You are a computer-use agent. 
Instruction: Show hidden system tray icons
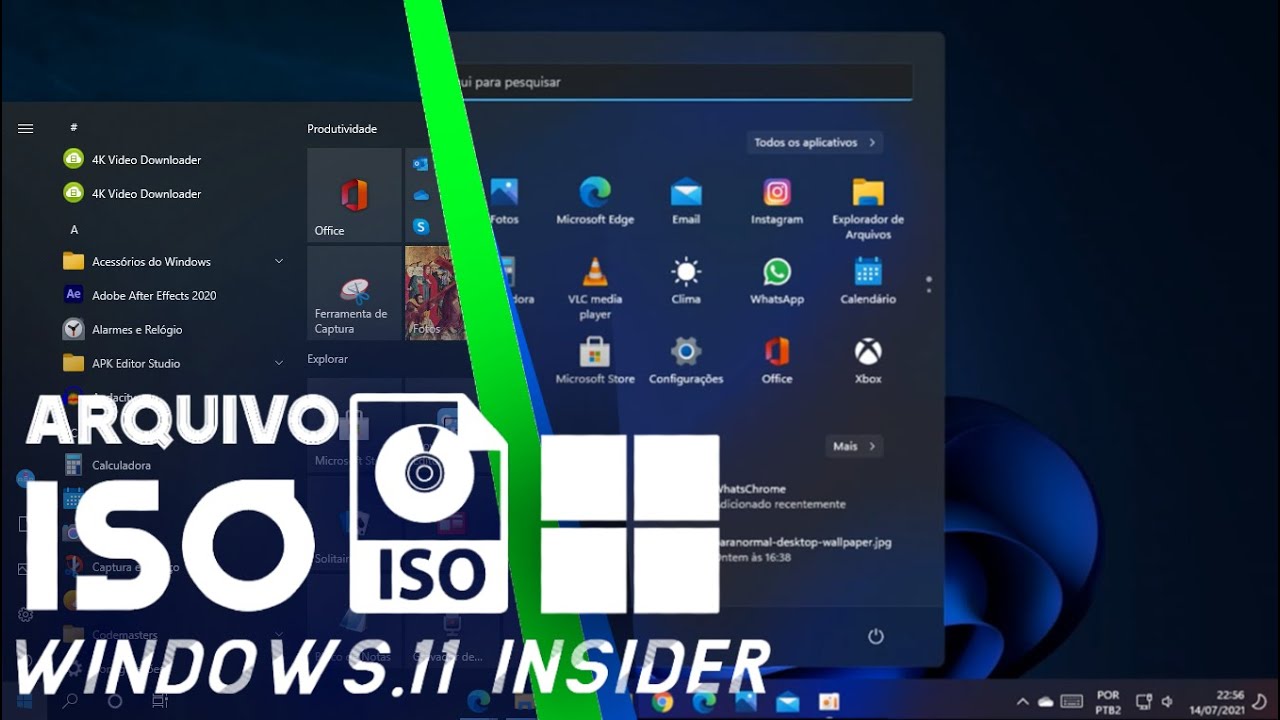[x=1022, y=702]
